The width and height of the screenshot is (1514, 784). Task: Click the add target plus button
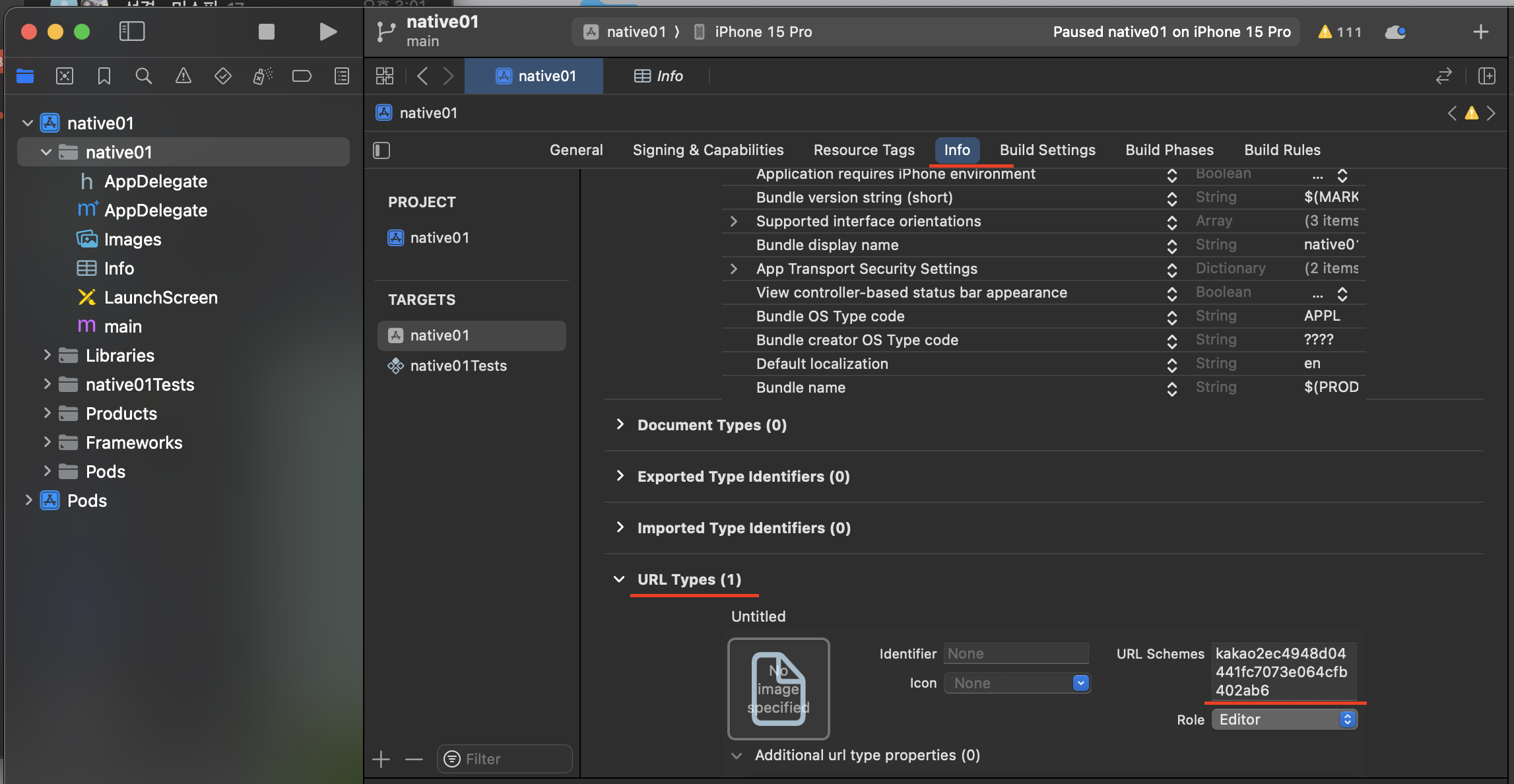tap(381, 760)
